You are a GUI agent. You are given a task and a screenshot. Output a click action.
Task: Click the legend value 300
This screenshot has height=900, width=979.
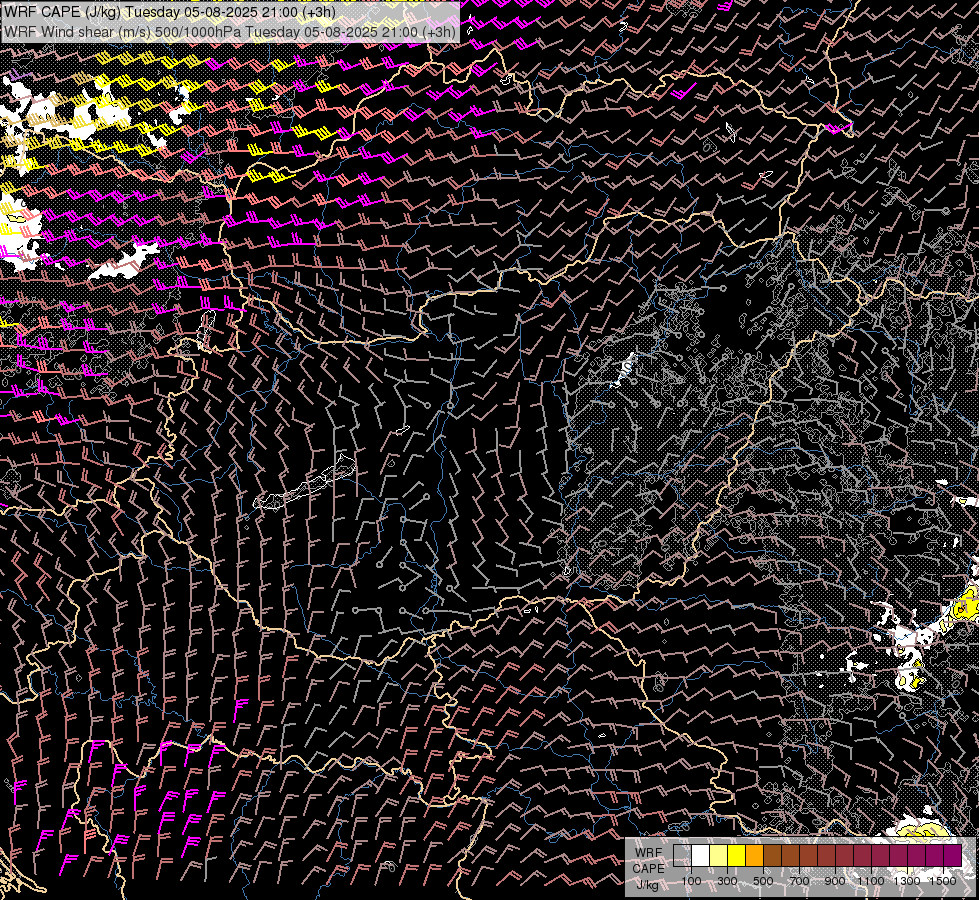click(727, 881)
